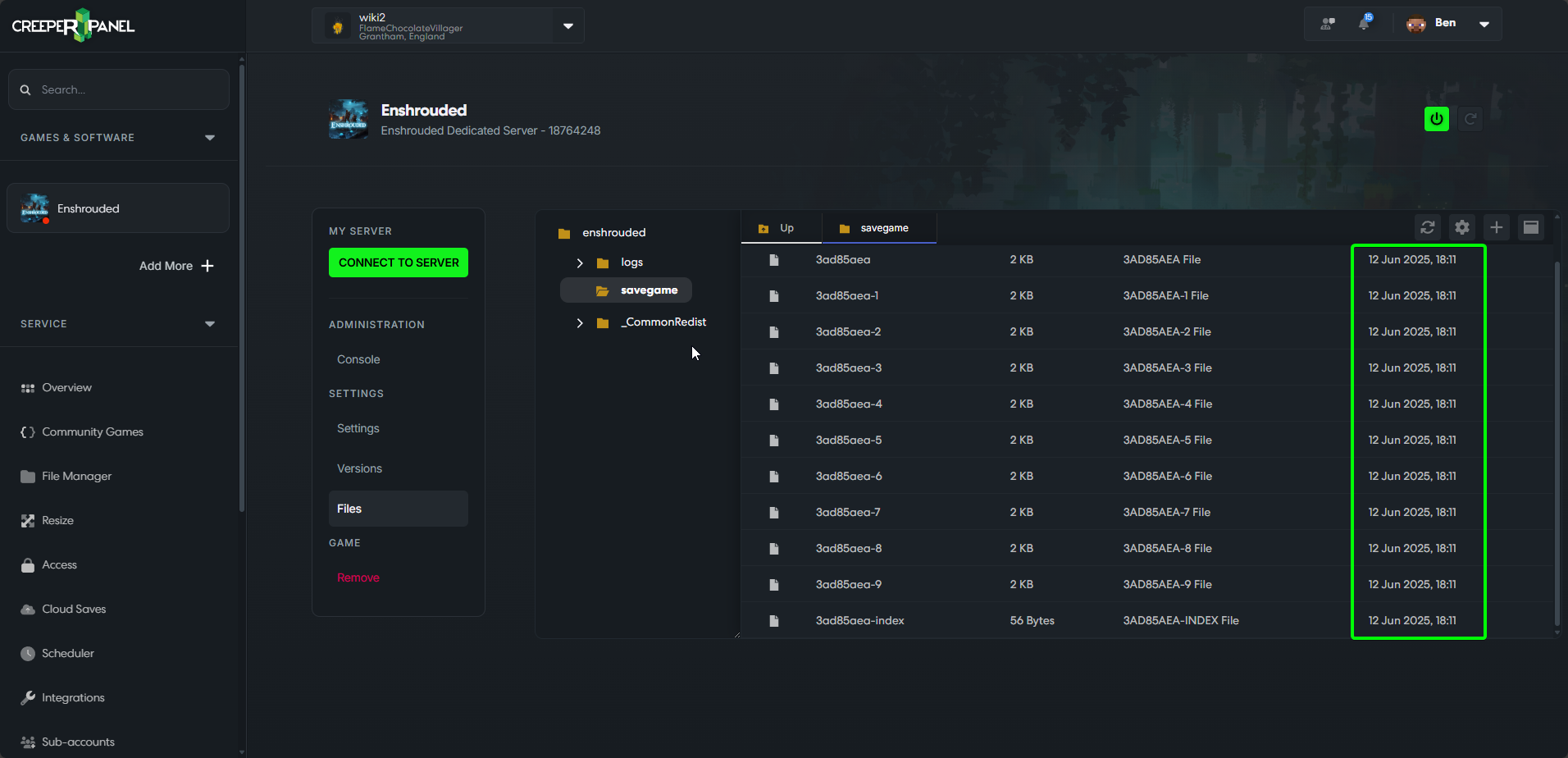Select file 3ad85aea-8
The width and height of the screenshot is (1568, 758).
[x=848, y=549]
